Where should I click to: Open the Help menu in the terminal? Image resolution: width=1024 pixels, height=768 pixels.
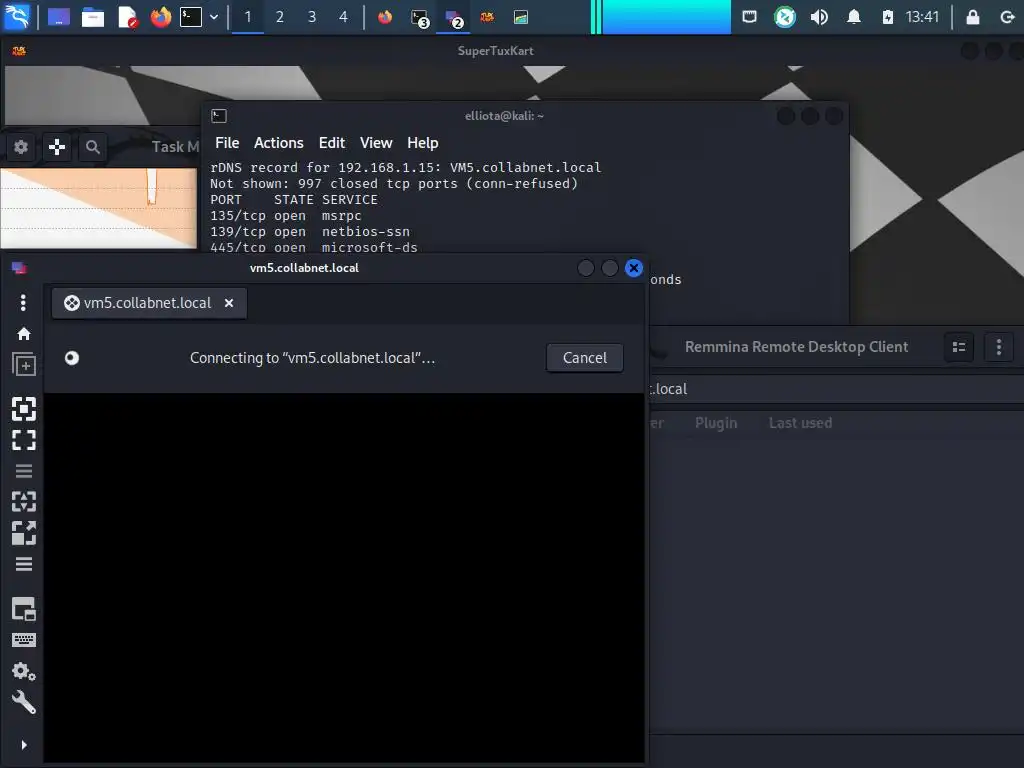[423, 143]
